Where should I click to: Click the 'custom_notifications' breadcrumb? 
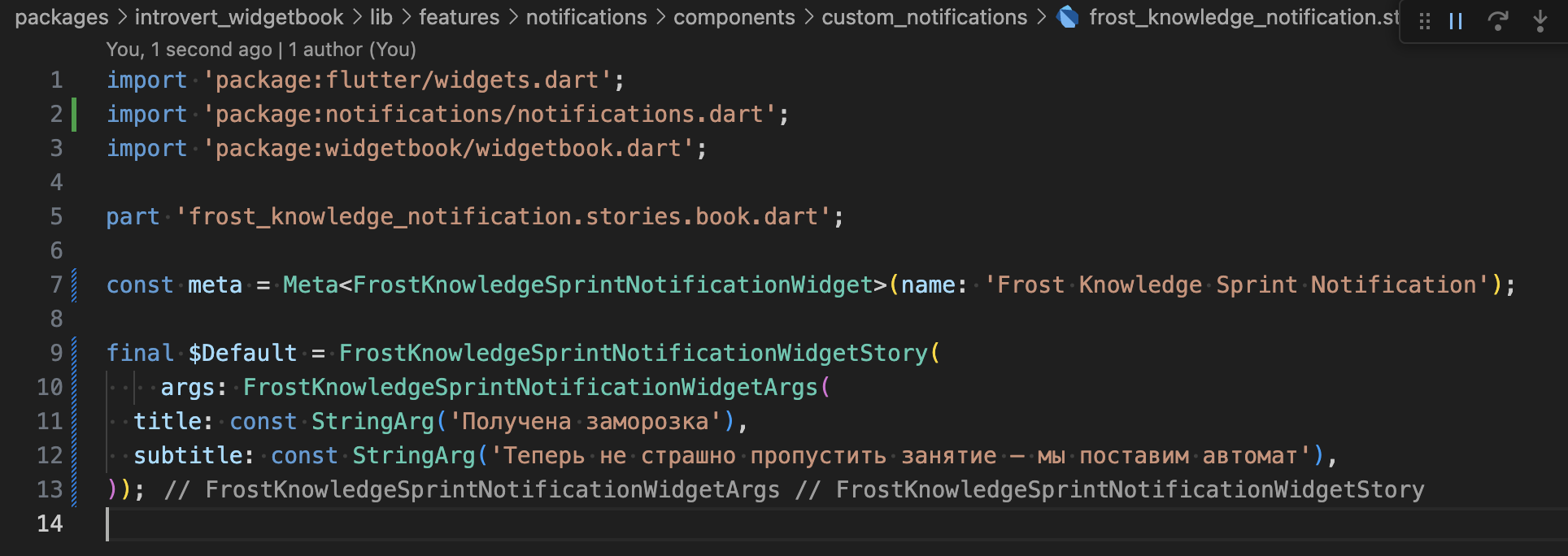pyautogui.click(x=925, y=17)
